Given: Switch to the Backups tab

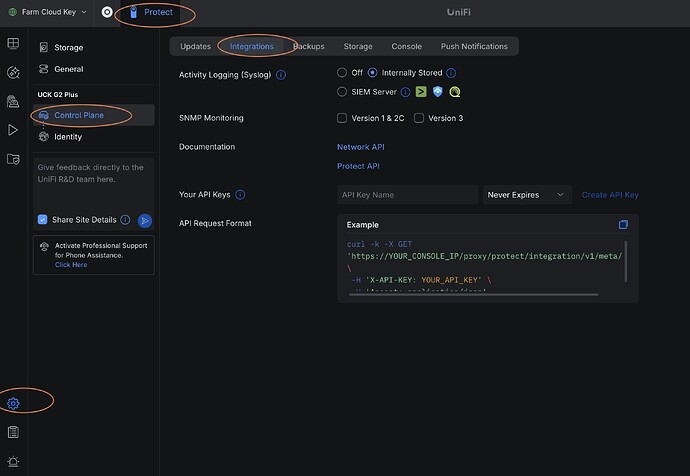Looking at the screenshot, I should [x=309, y=46].
